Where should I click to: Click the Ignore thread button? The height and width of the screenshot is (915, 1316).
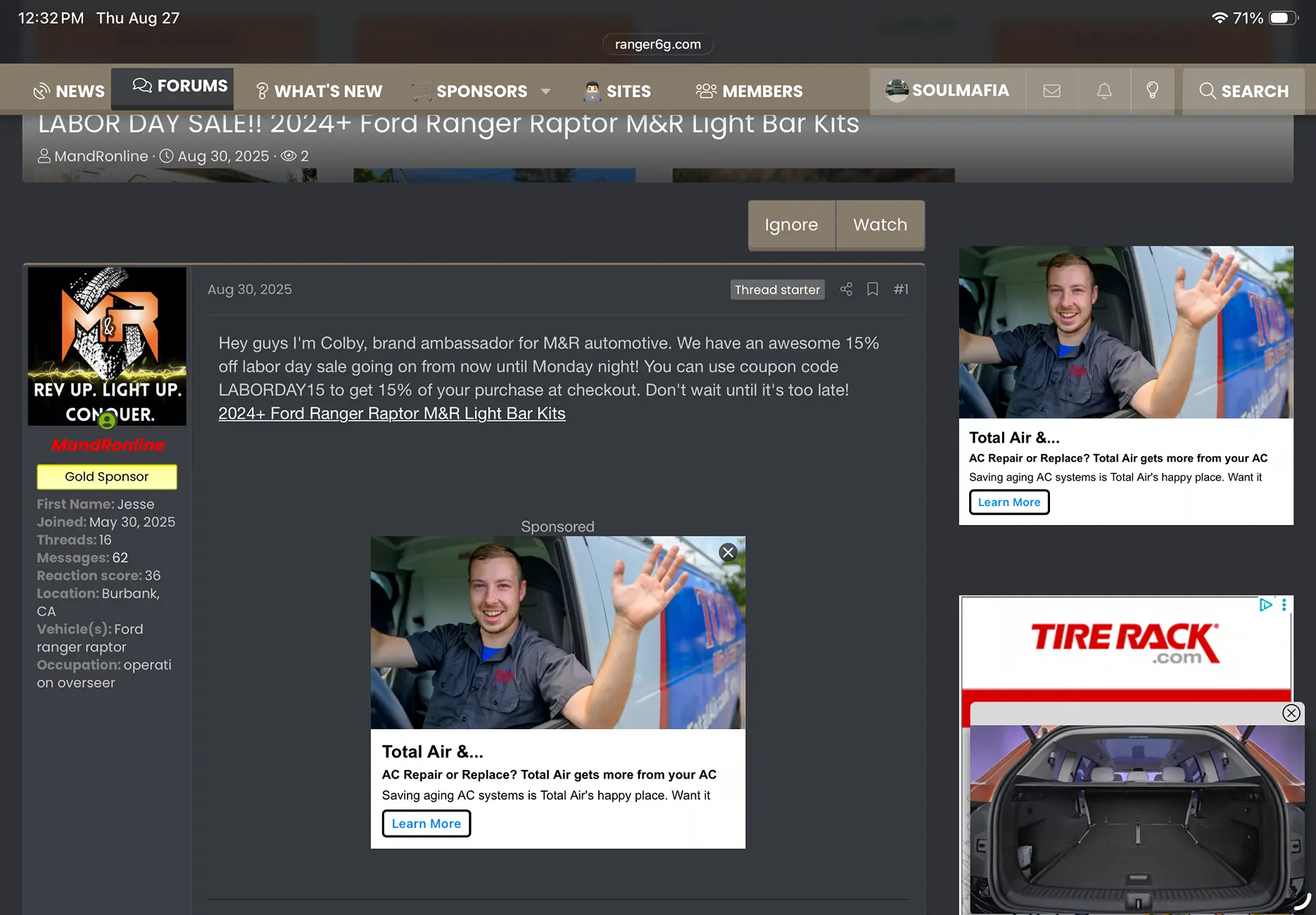792,225
